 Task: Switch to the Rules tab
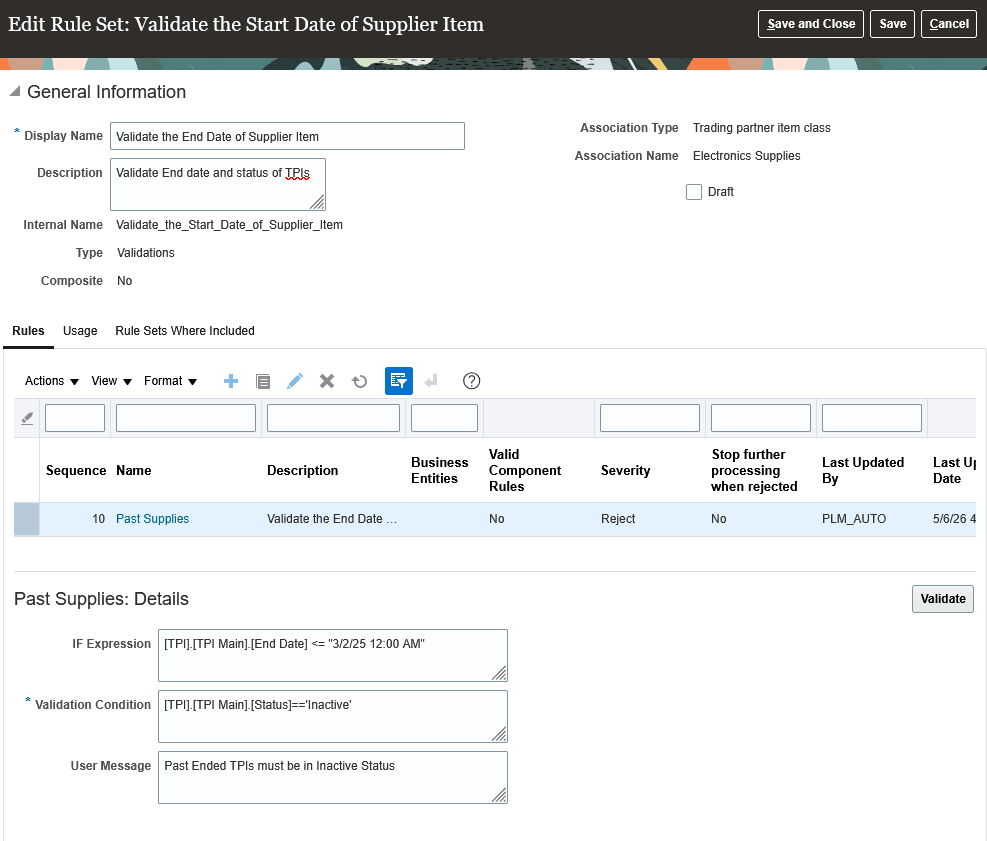(x=28, y=330)
